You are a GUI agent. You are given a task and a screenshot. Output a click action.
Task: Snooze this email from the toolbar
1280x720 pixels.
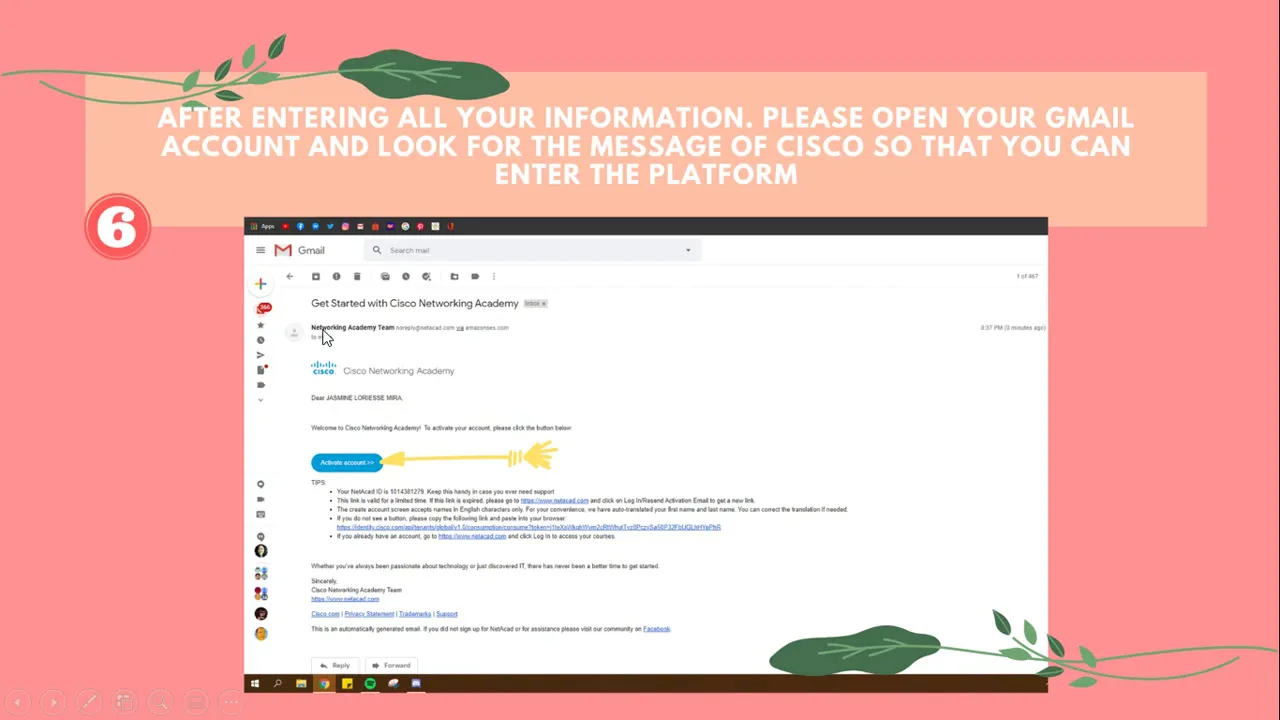[x=406, y=276]
